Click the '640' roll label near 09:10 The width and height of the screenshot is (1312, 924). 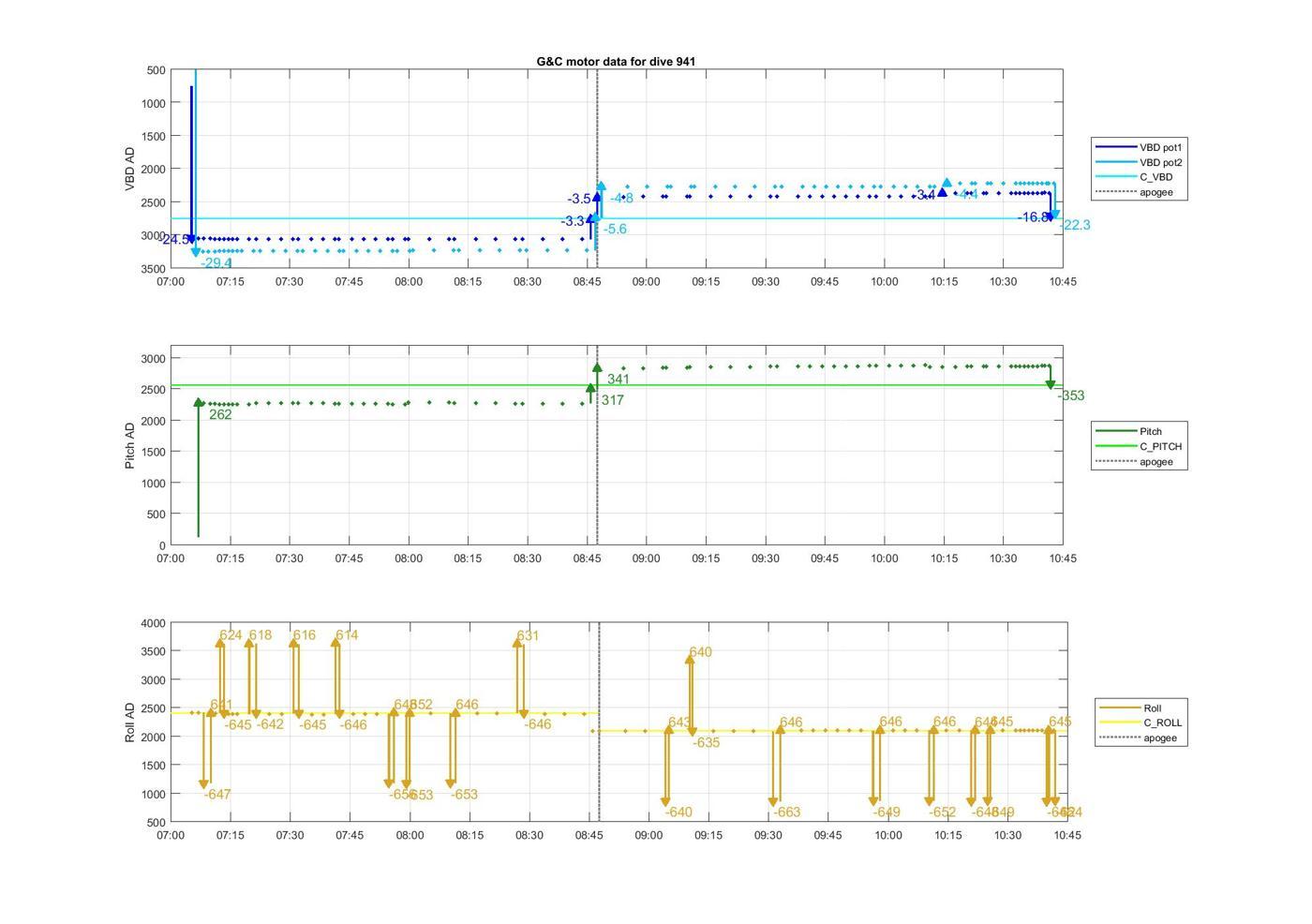700,652
